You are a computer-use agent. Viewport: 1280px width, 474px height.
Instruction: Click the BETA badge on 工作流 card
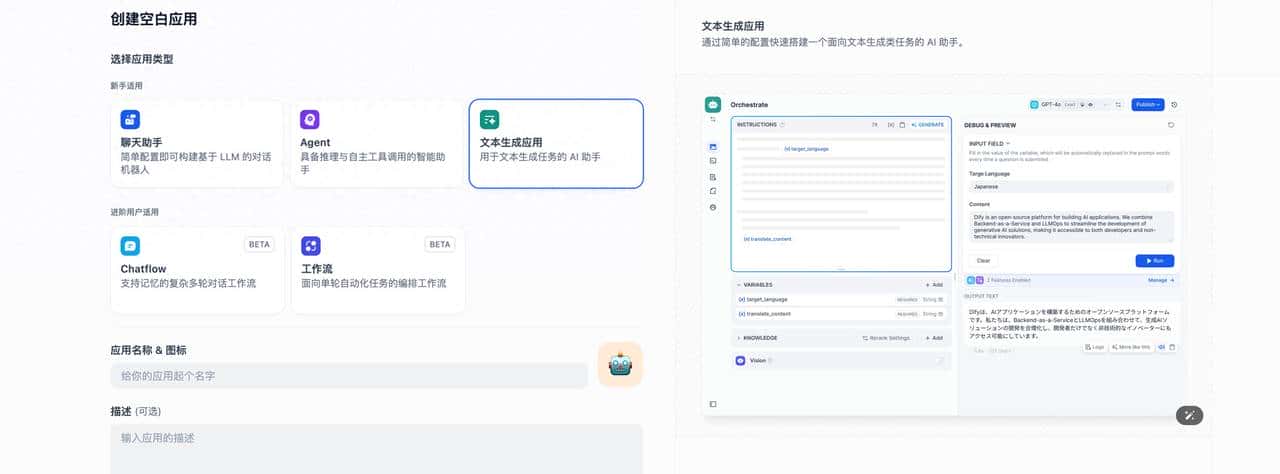pyautogui.click(x=439, y=244)
